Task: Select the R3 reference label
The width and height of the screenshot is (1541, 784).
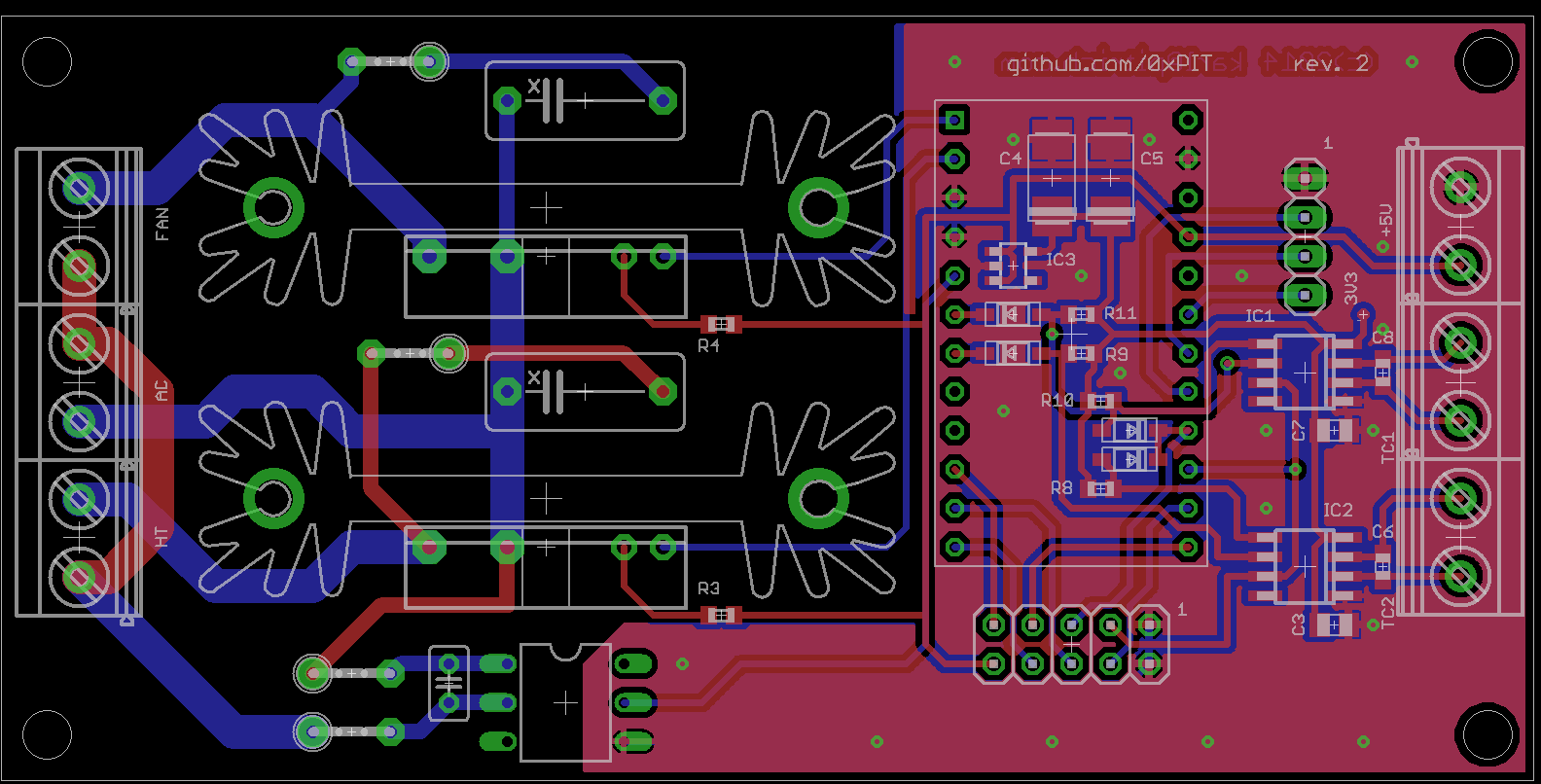Action: pyautogui.click(x=709, y=588)
